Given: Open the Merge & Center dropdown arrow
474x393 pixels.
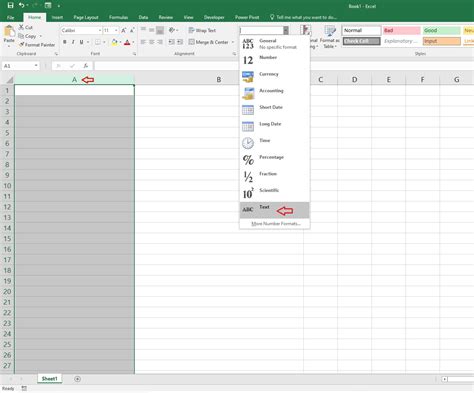Looking at the screenshot, I should [x=233, y=42].
